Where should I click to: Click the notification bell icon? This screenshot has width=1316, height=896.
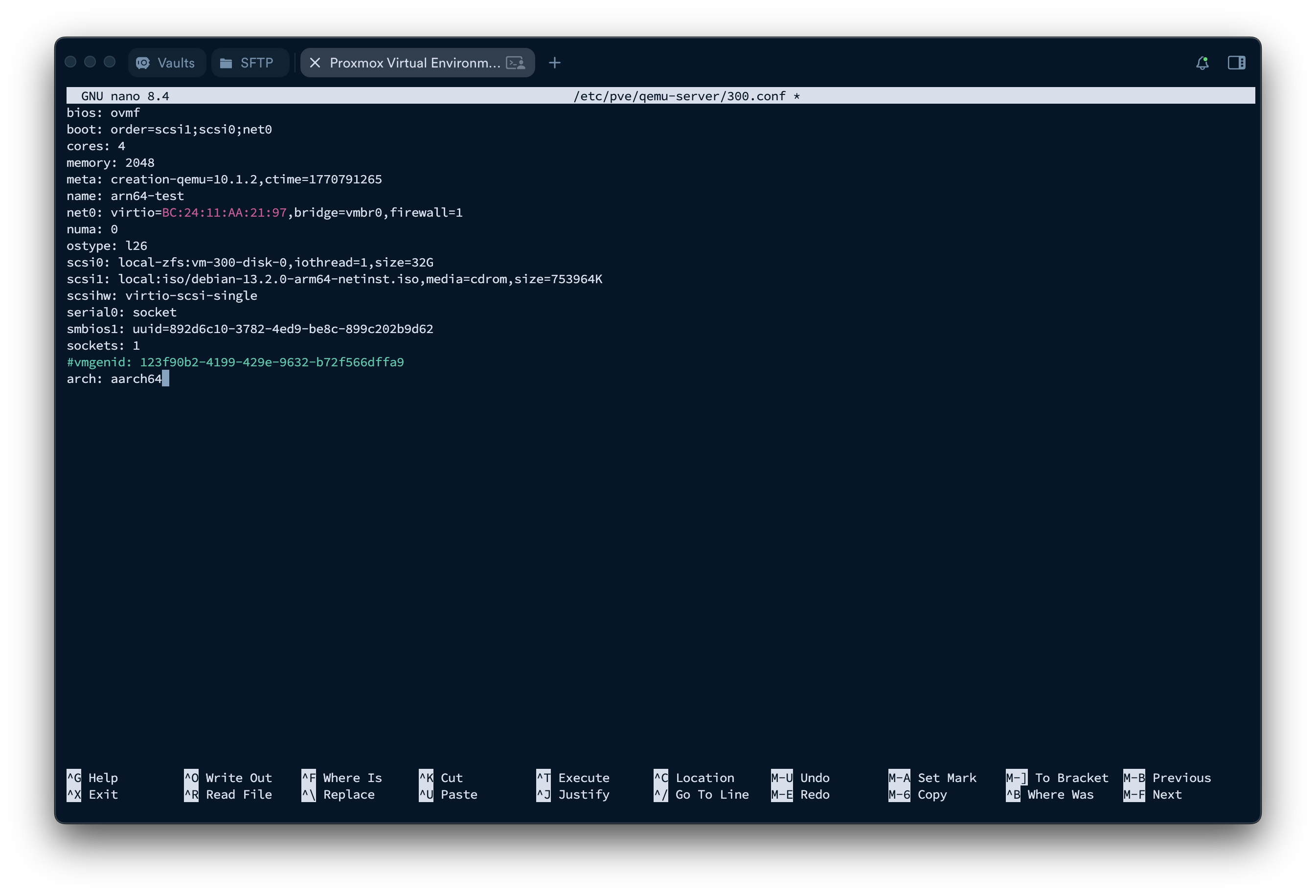[x=1202, y=63]
